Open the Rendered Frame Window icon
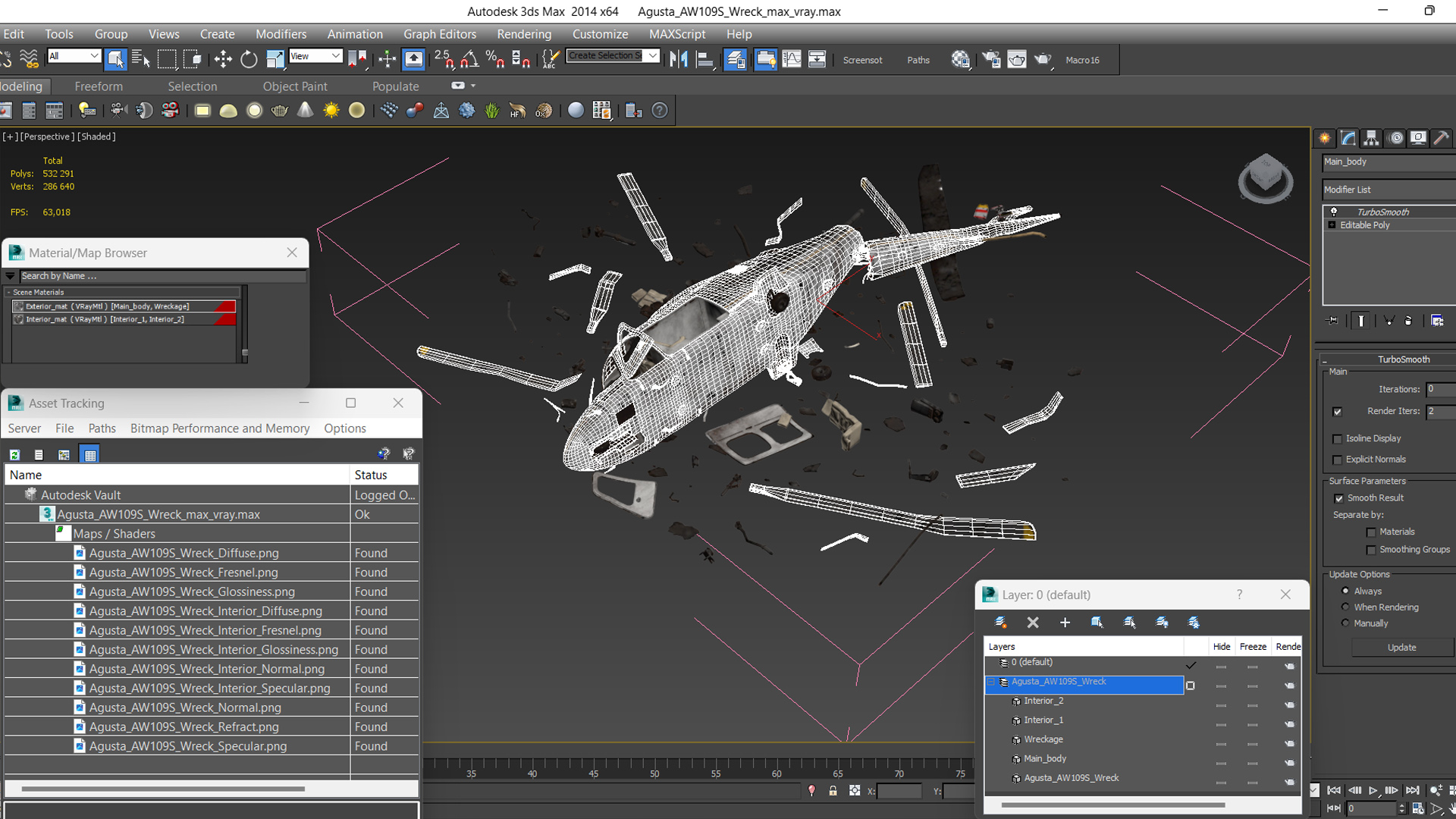The image size is (1456, 819). pyautogui.click(x=1017, y=59)
